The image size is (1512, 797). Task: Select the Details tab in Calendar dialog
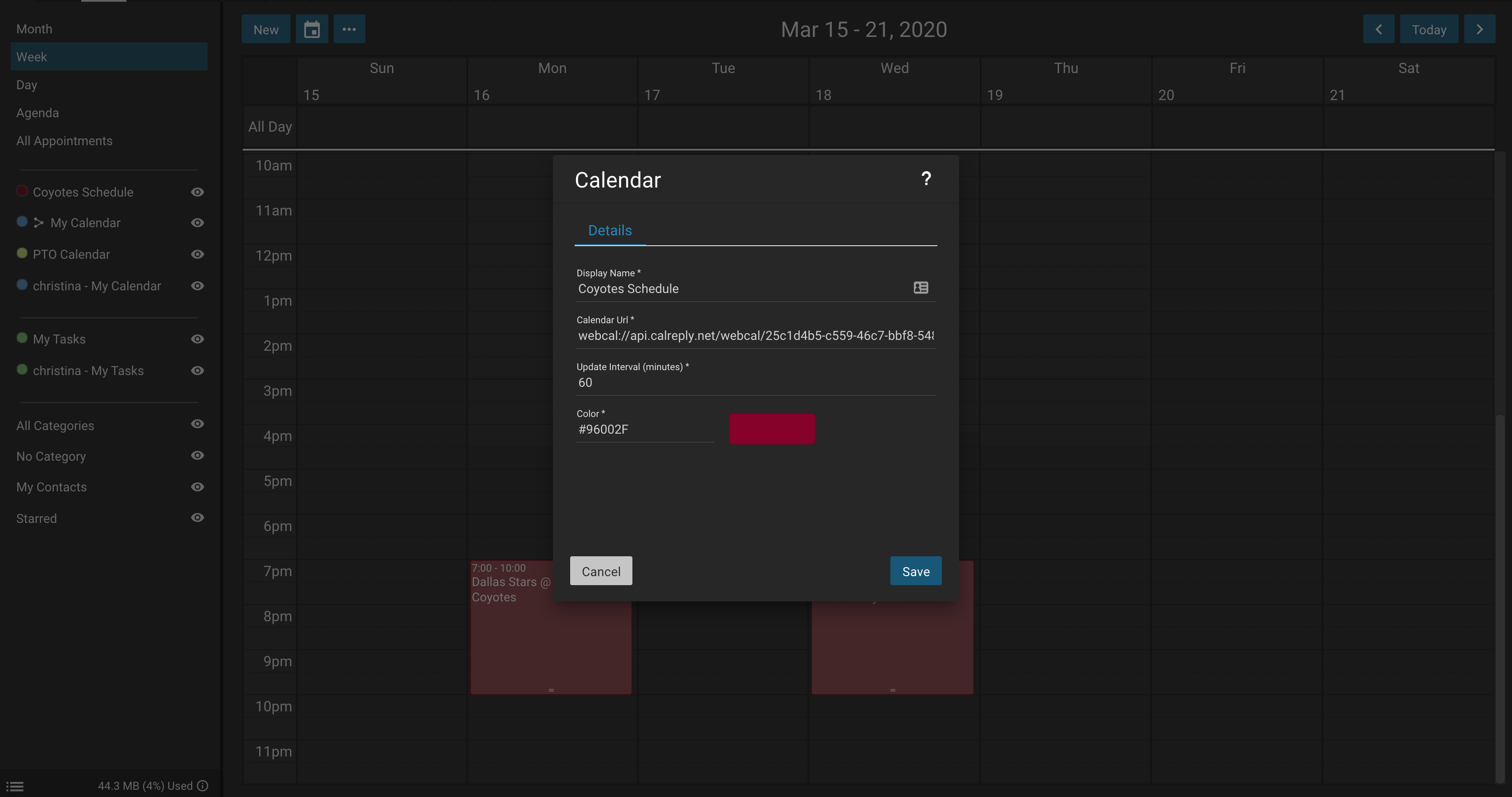610,230
